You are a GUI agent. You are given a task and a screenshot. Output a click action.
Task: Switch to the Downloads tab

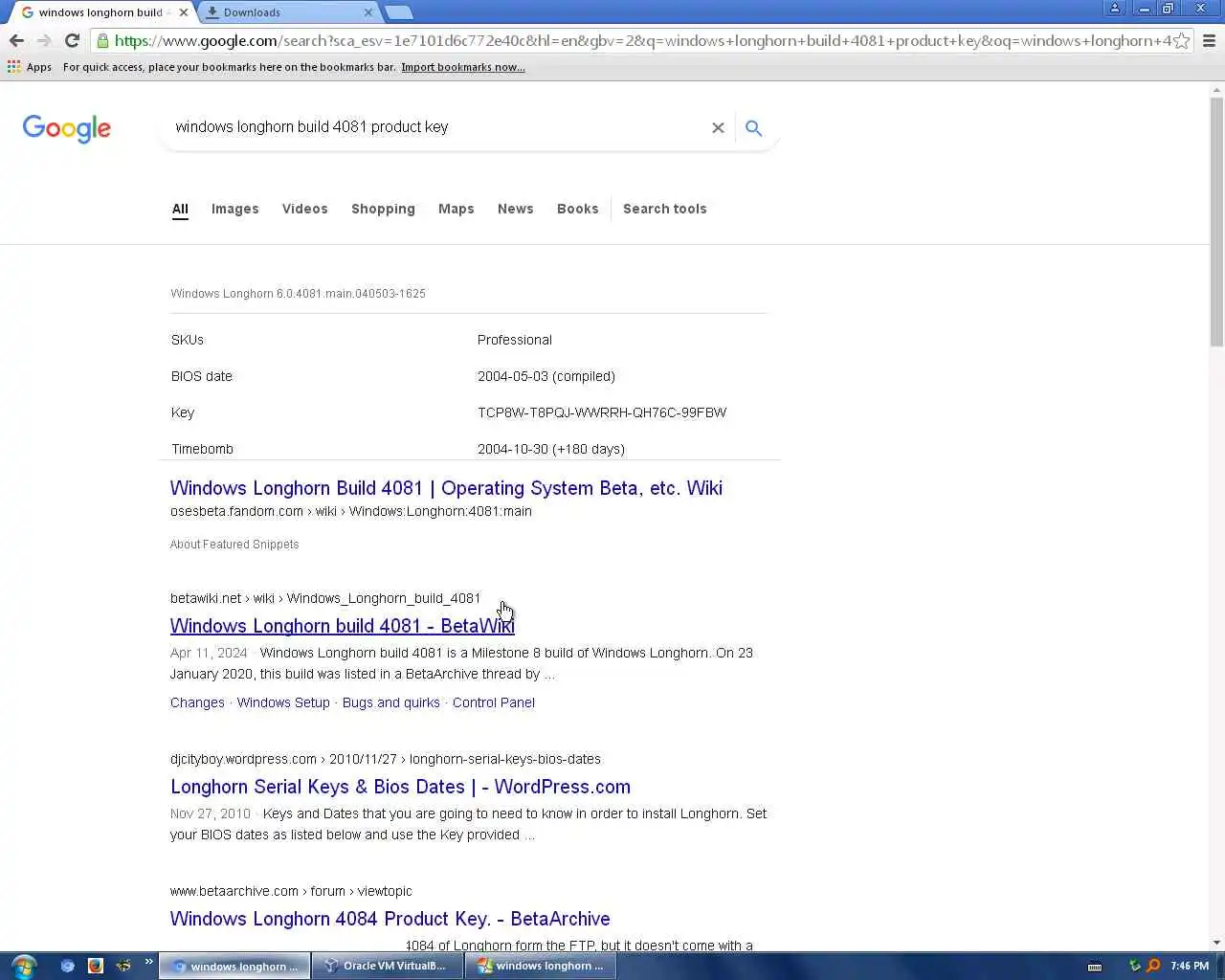[287, 12]
